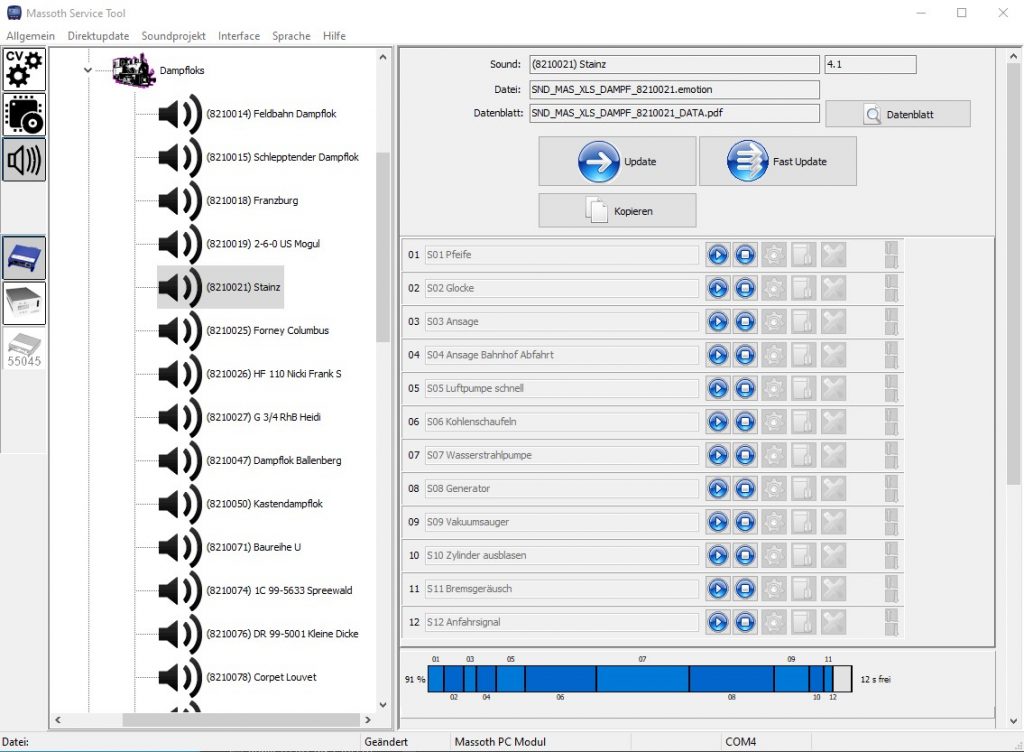Screen dimensions: 1024x752
Task: Click the Kopieren copy button
Action: [617, 210]
